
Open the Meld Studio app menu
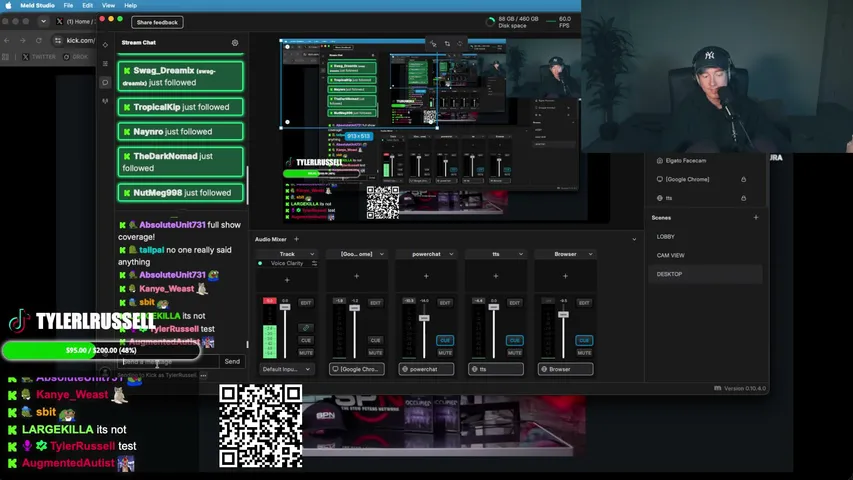coord(37,5)
